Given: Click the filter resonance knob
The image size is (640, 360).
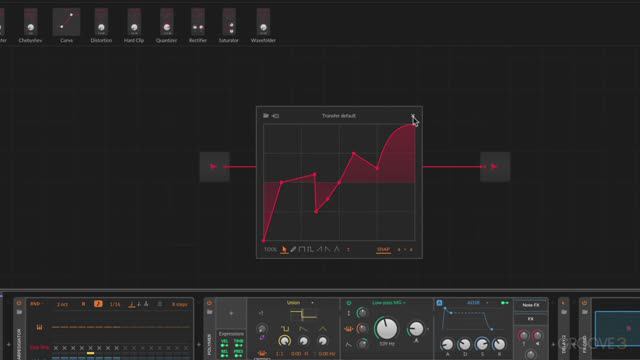Looking at the screenshot, I should click(x=416, y=329).
